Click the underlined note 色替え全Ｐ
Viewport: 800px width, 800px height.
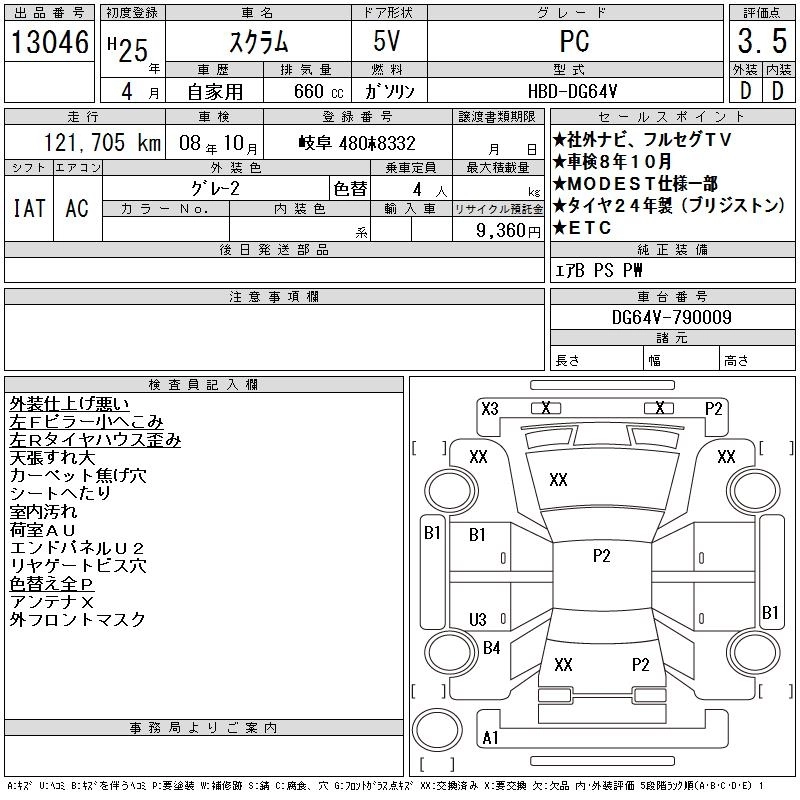tap(51, 583)
